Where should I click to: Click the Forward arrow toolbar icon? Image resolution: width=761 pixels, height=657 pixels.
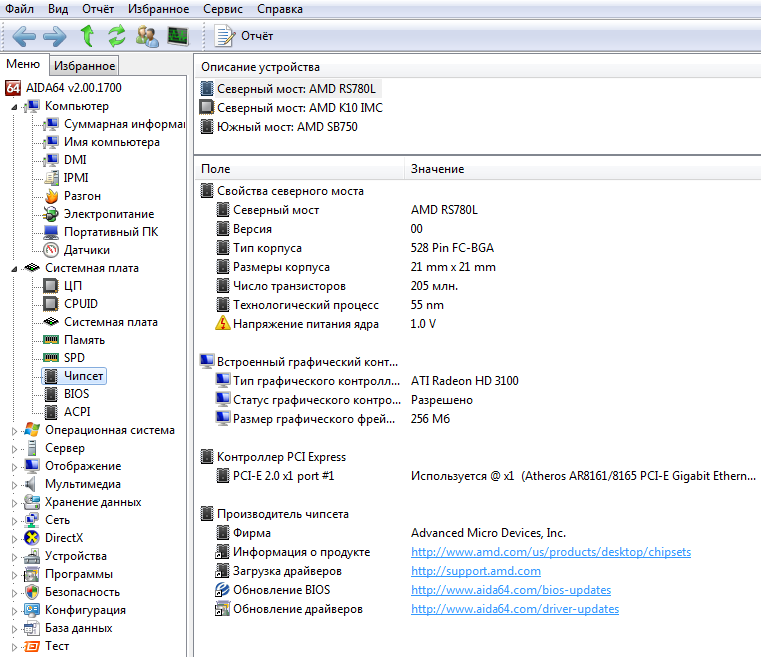click(54, 36)
